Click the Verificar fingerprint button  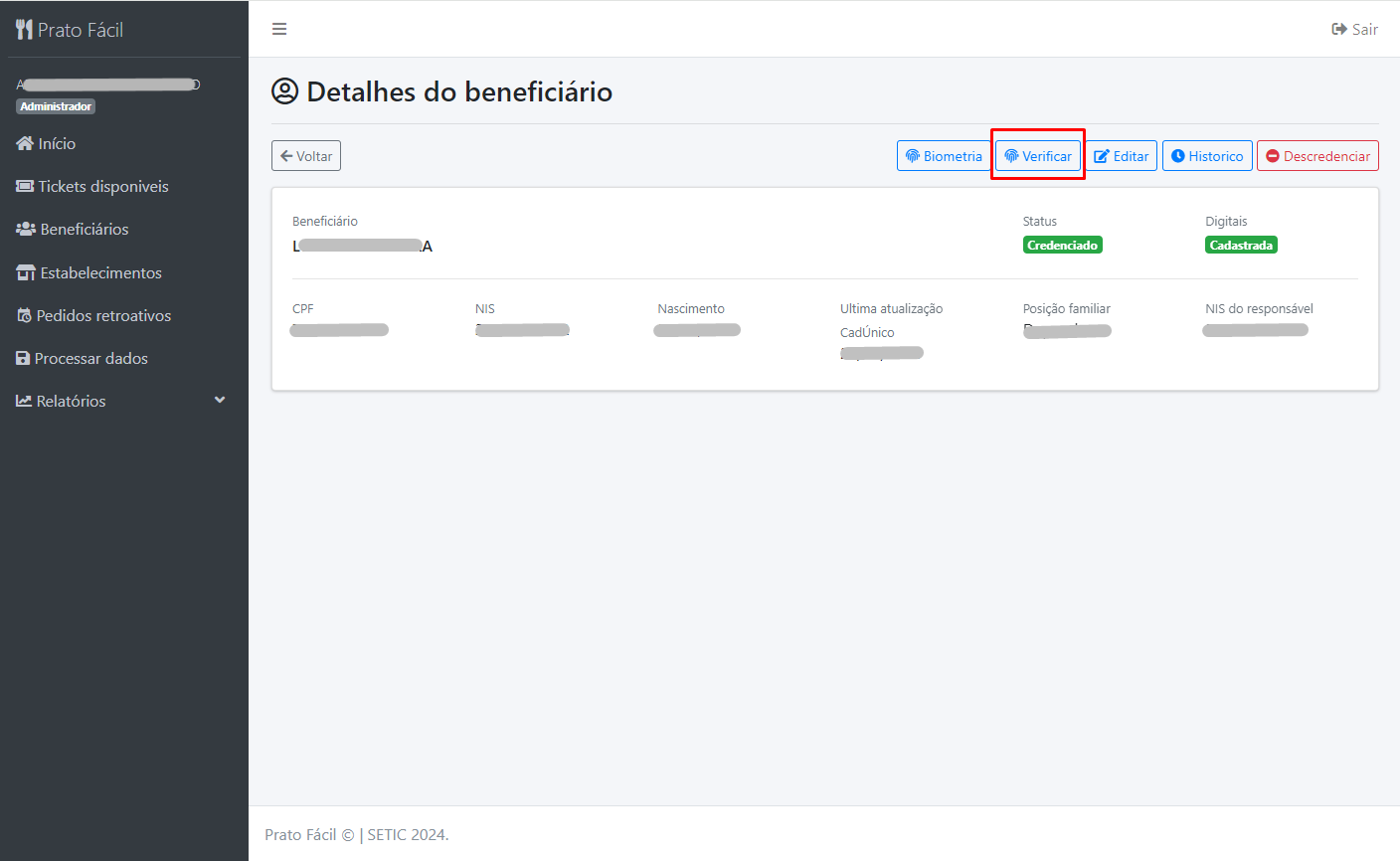[x=1038, y=156]
